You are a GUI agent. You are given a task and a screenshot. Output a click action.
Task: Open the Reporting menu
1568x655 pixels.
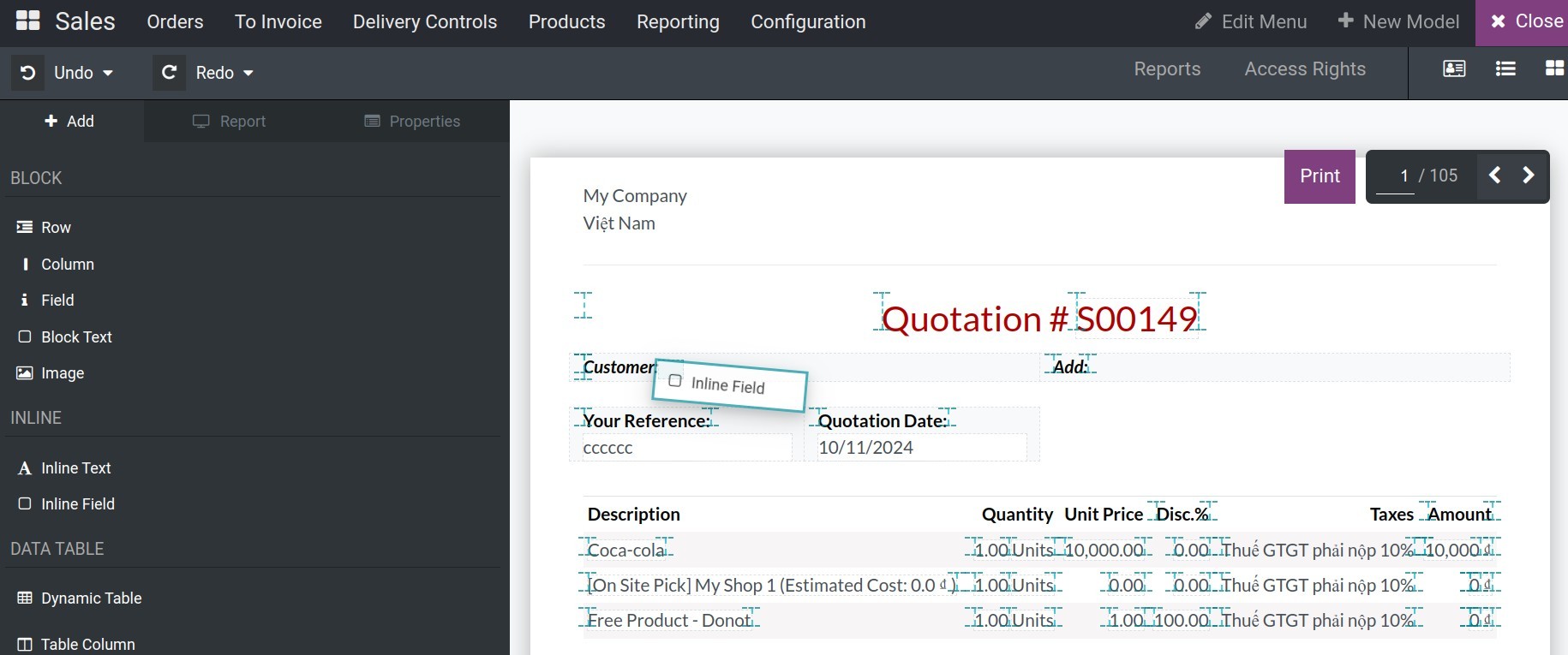click(678, 22)
